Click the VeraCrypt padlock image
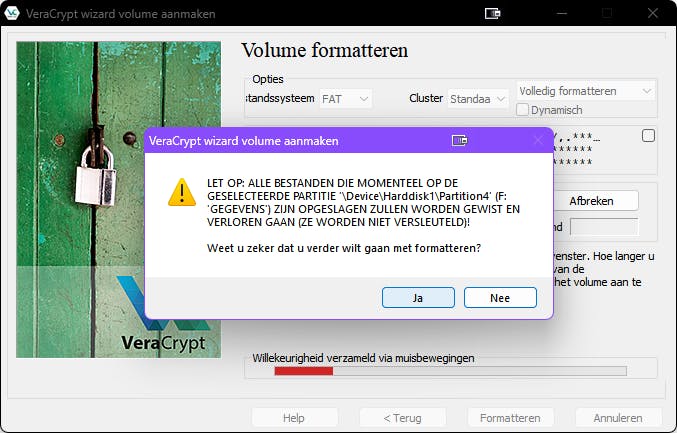The image size is (677, 433). tap(118, 199)
